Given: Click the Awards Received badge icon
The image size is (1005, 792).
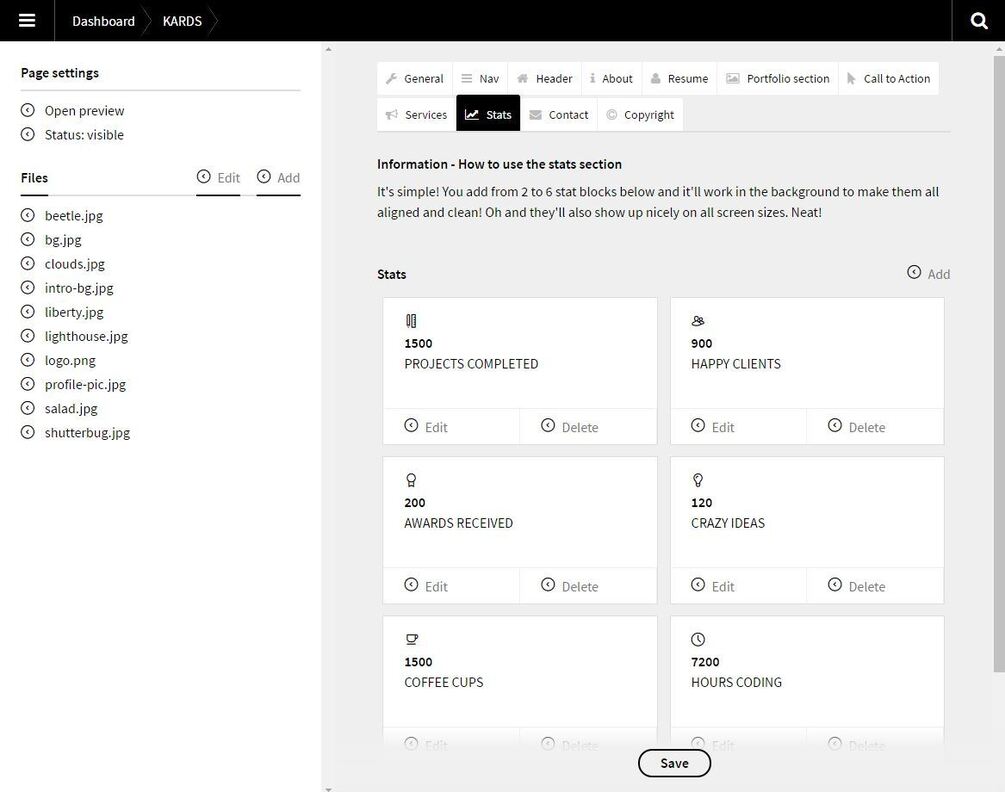Looking at the screenshot, I should (411, 480).
